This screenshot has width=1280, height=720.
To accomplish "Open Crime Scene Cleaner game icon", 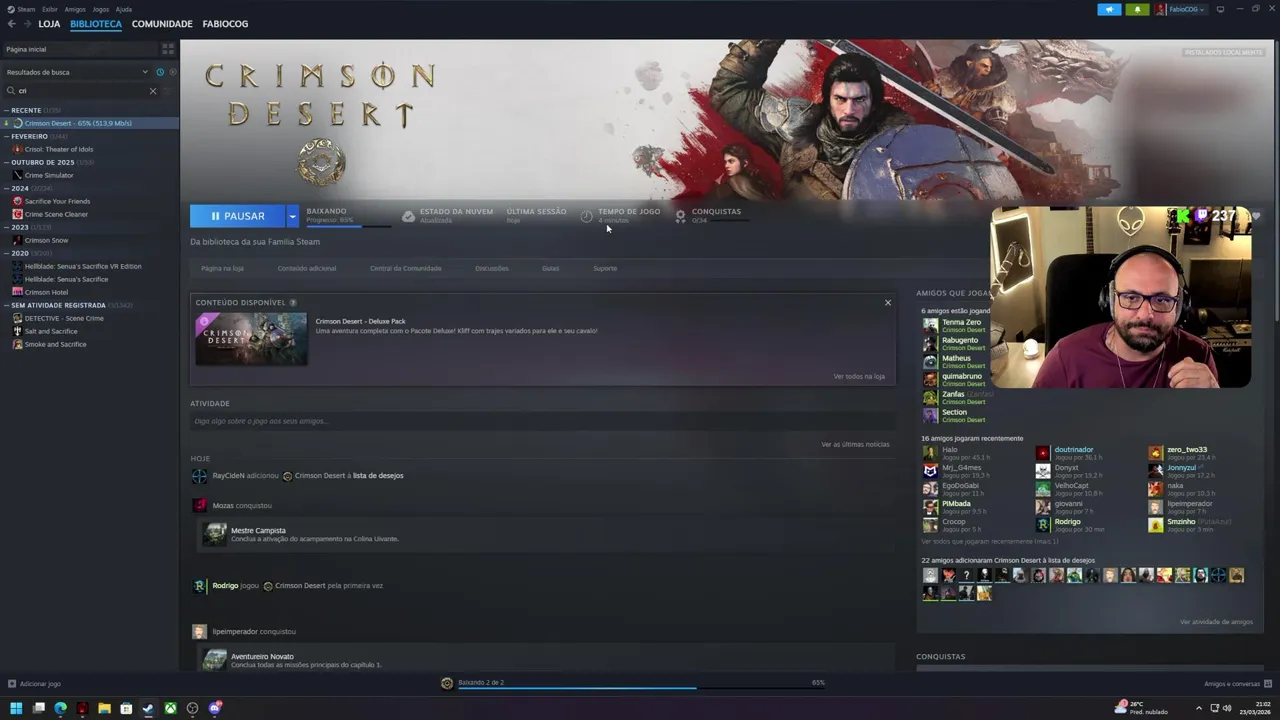I will [17, 214].
